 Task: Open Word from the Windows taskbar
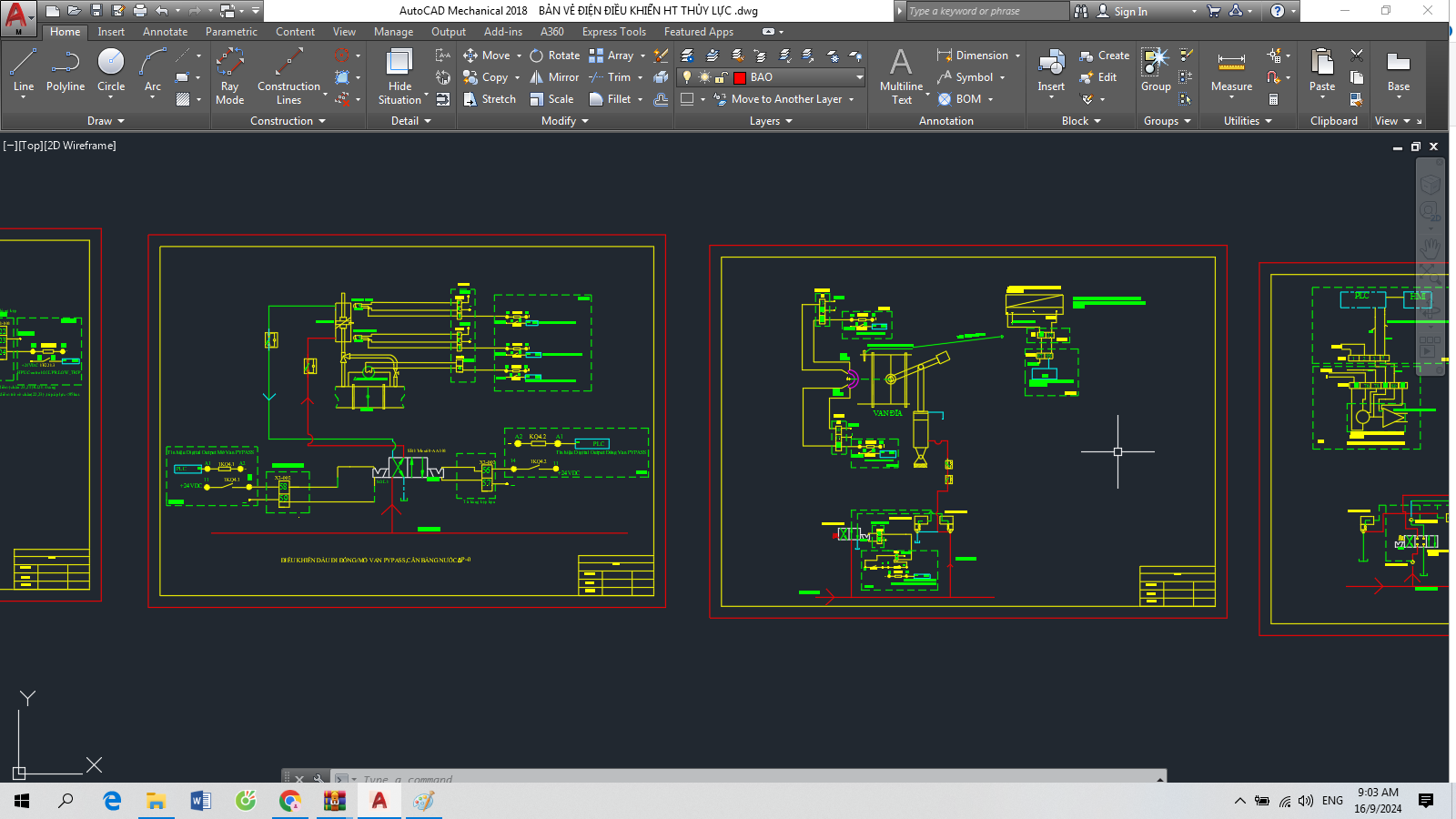pos(200,801)
